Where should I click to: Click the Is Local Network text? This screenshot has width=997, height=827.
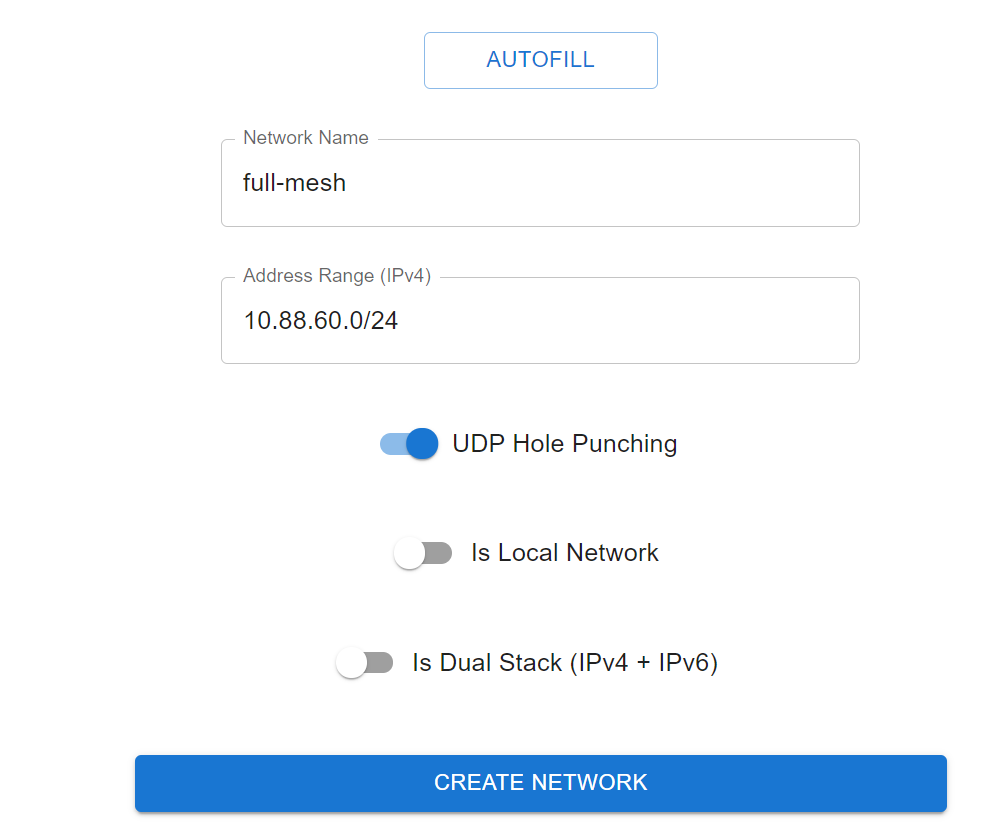click(x=564, y=552)
